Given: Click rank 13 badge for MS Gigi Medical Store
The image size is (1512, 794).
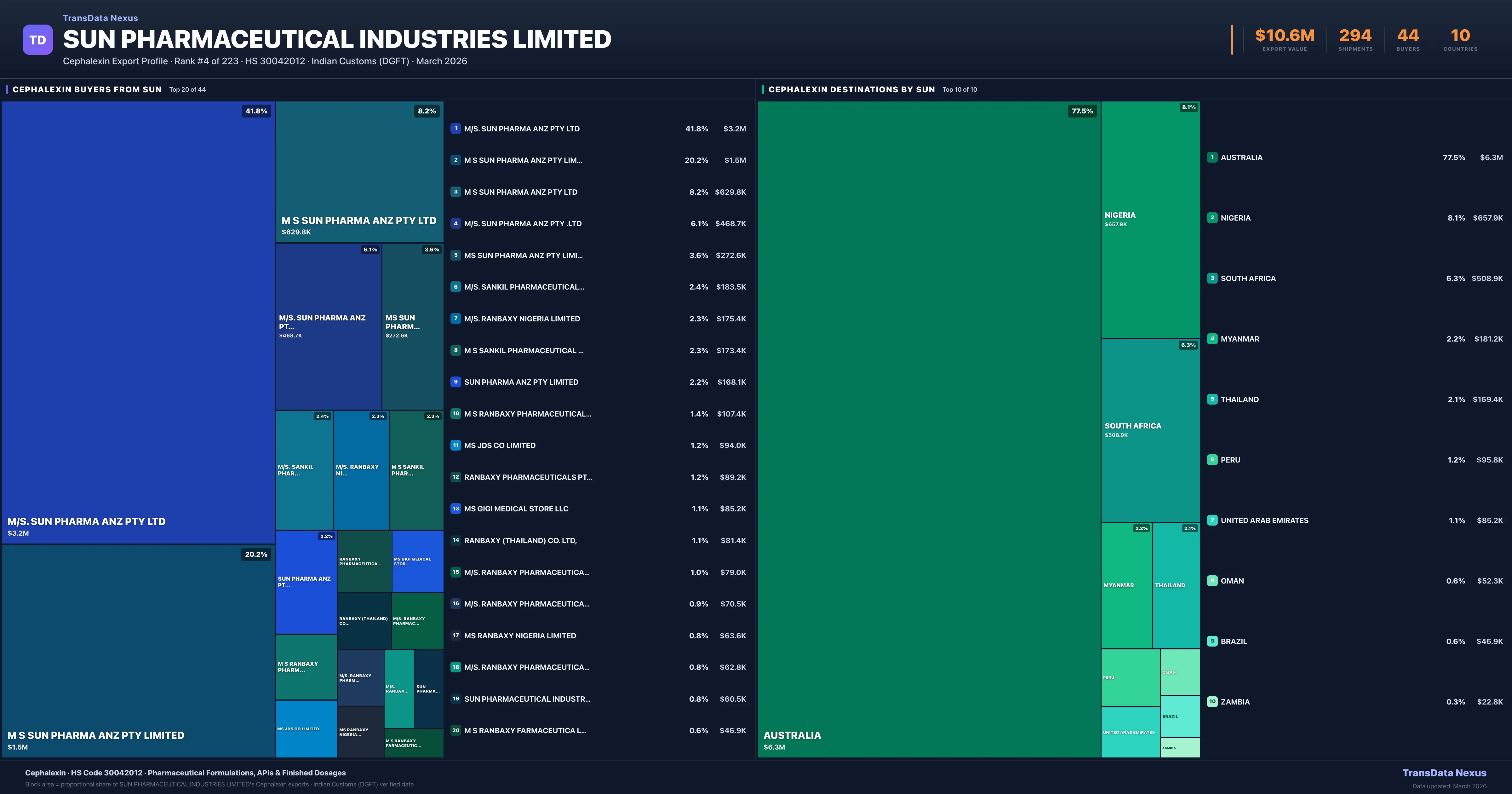Looking at the screenshot, I should pos(455,509).
